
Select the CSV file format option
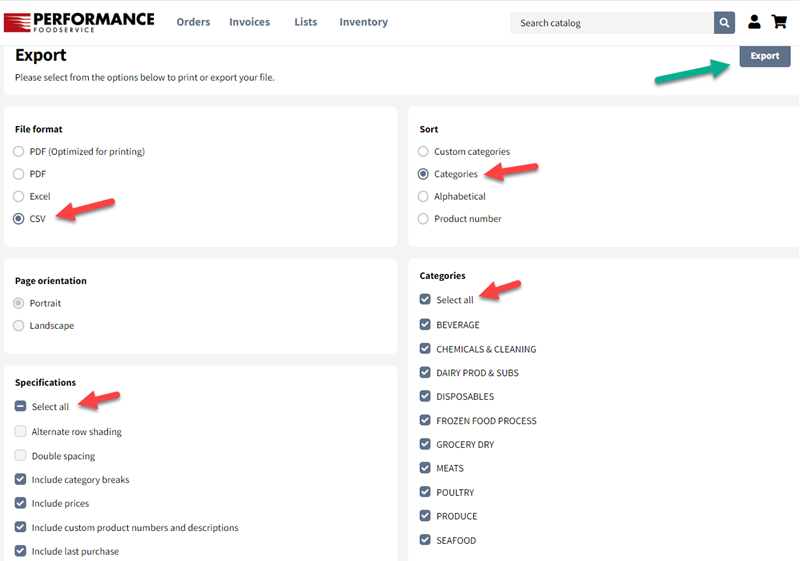[18, 219]
